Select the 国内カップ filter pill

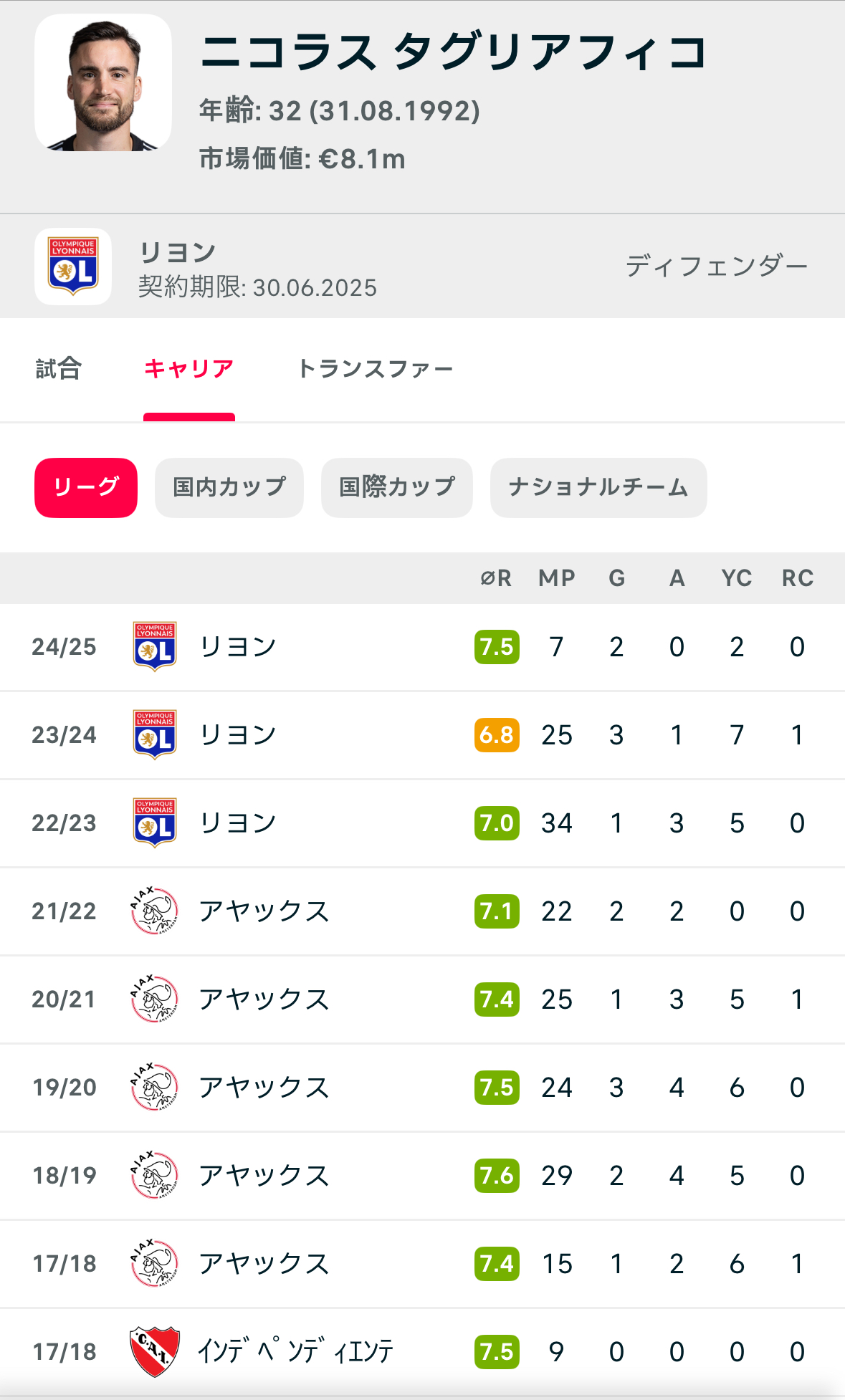pos(229,487)
